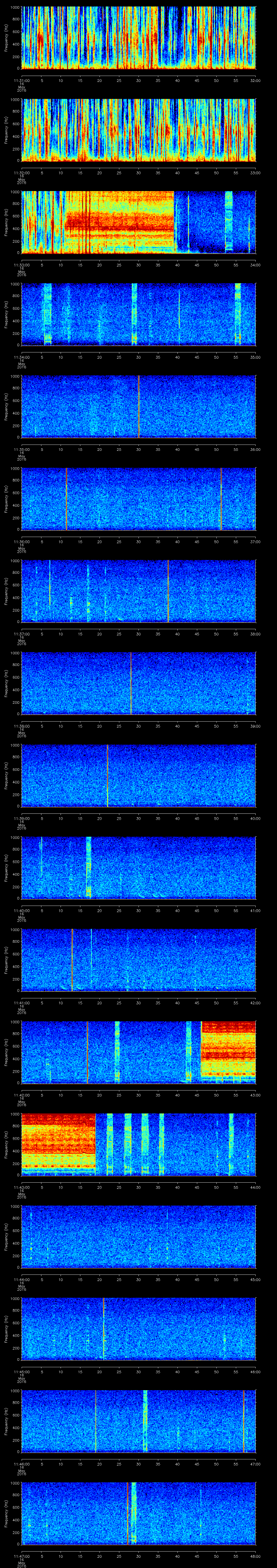Click the cyan band near 53 s in the 11:43 panel

tap(231, 1144)
